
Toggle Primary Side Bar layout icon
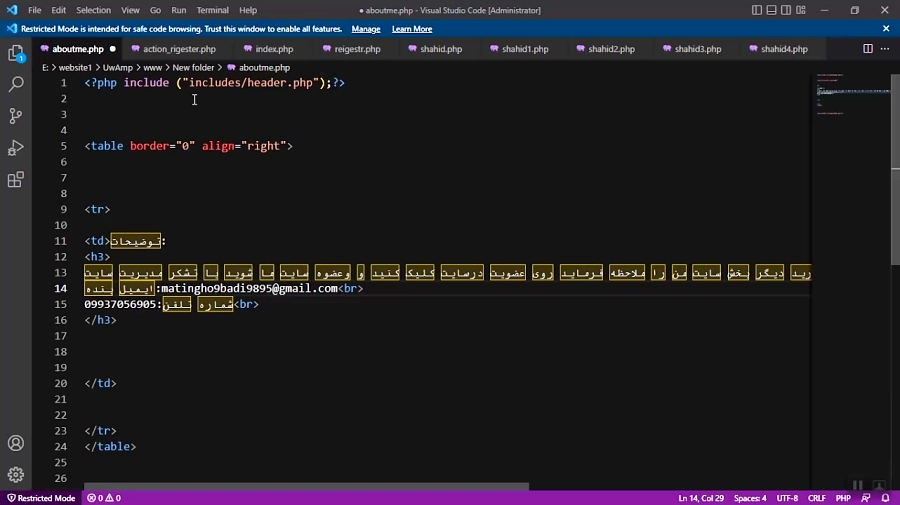tap(757, 10)
